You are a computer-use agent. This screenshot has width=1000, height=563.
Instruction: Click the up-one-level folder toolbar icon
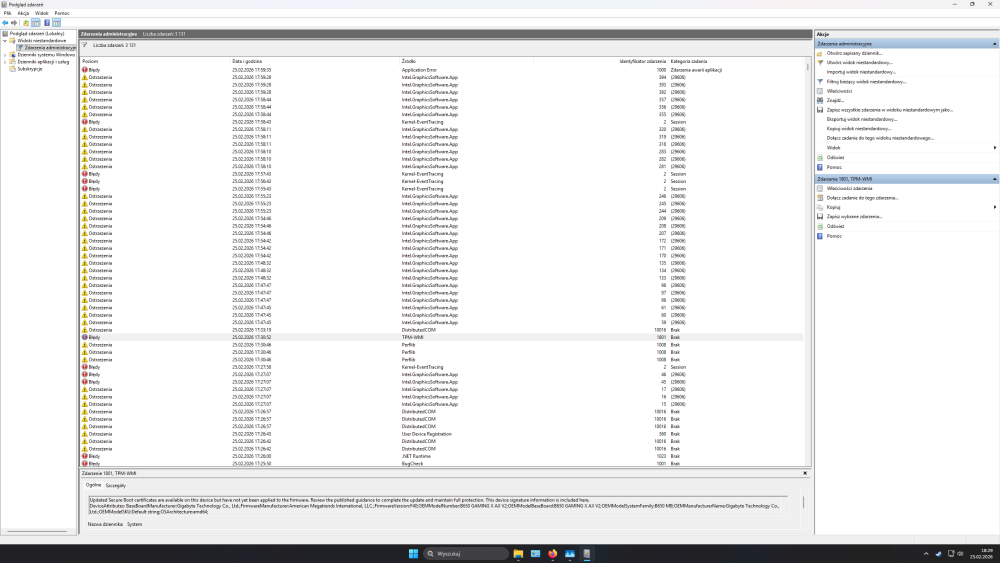point(26,22)
